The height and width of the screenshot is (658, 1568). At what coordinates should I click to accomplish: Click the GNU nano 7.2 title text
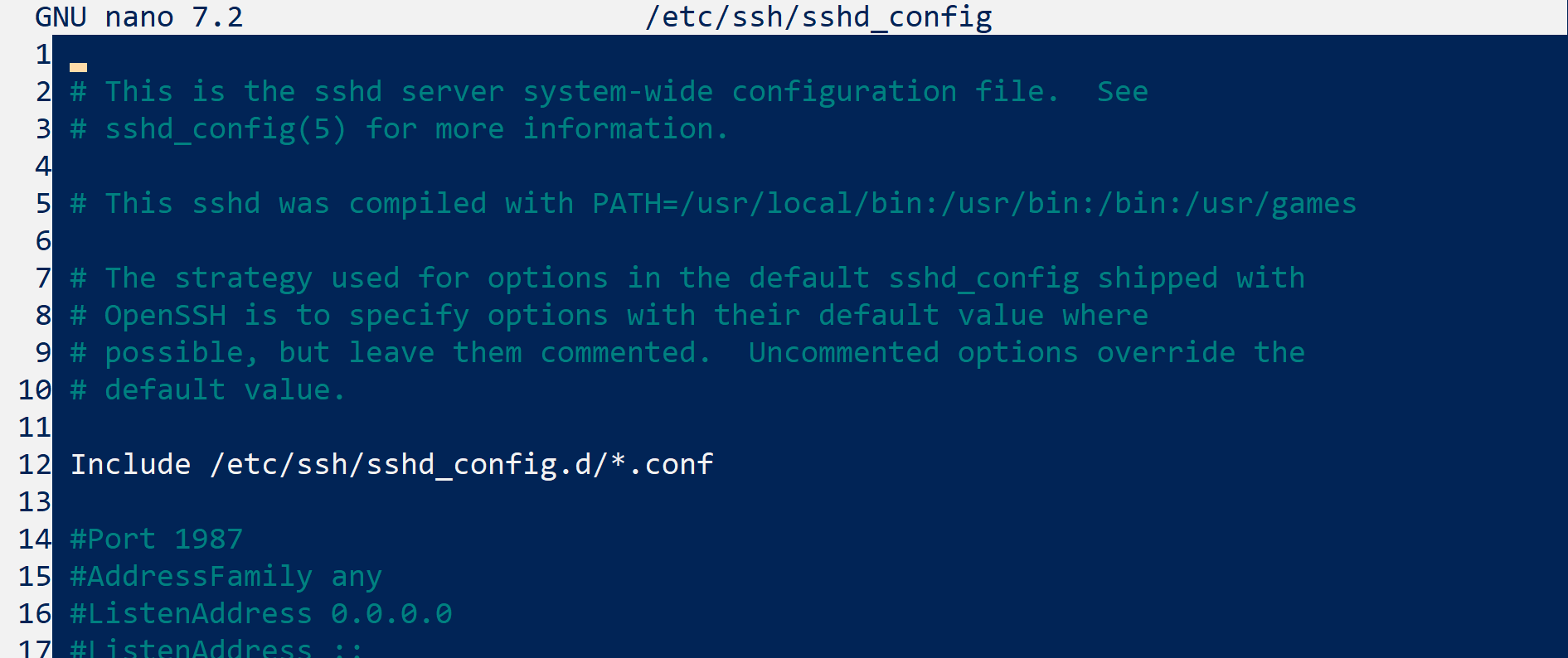[139, 17]
